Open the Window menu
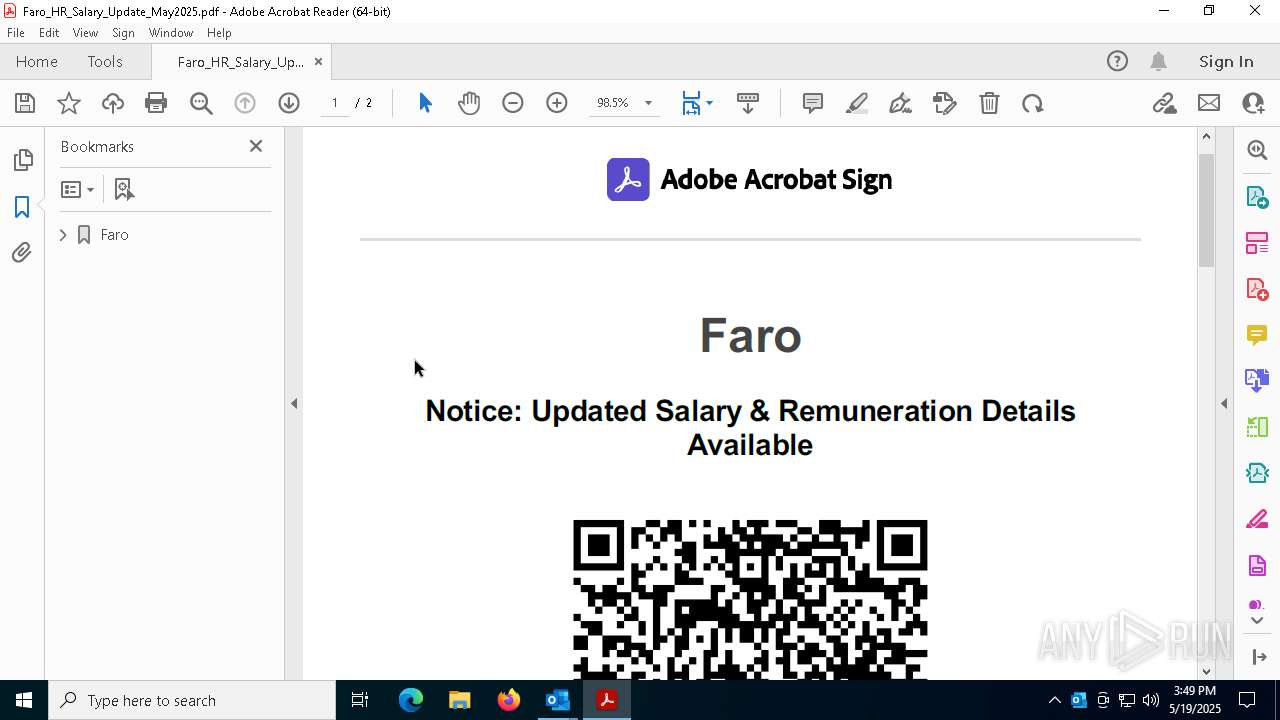 (171, 33)
